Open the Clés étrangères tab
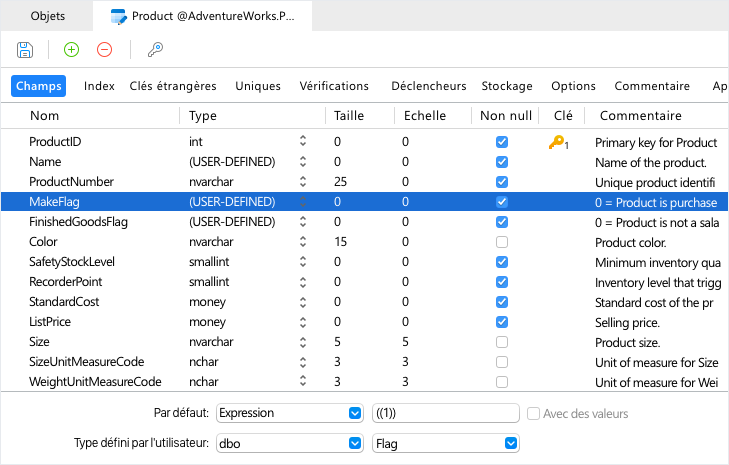 coord(173,86)
